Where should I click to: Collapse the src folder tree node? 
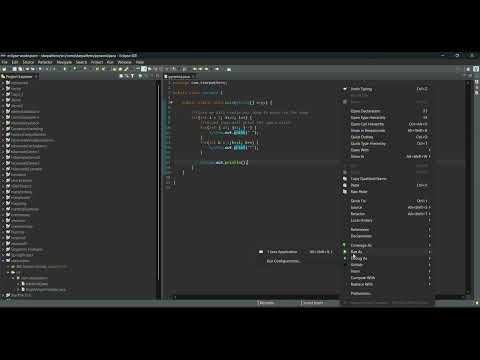coord(8,272)
